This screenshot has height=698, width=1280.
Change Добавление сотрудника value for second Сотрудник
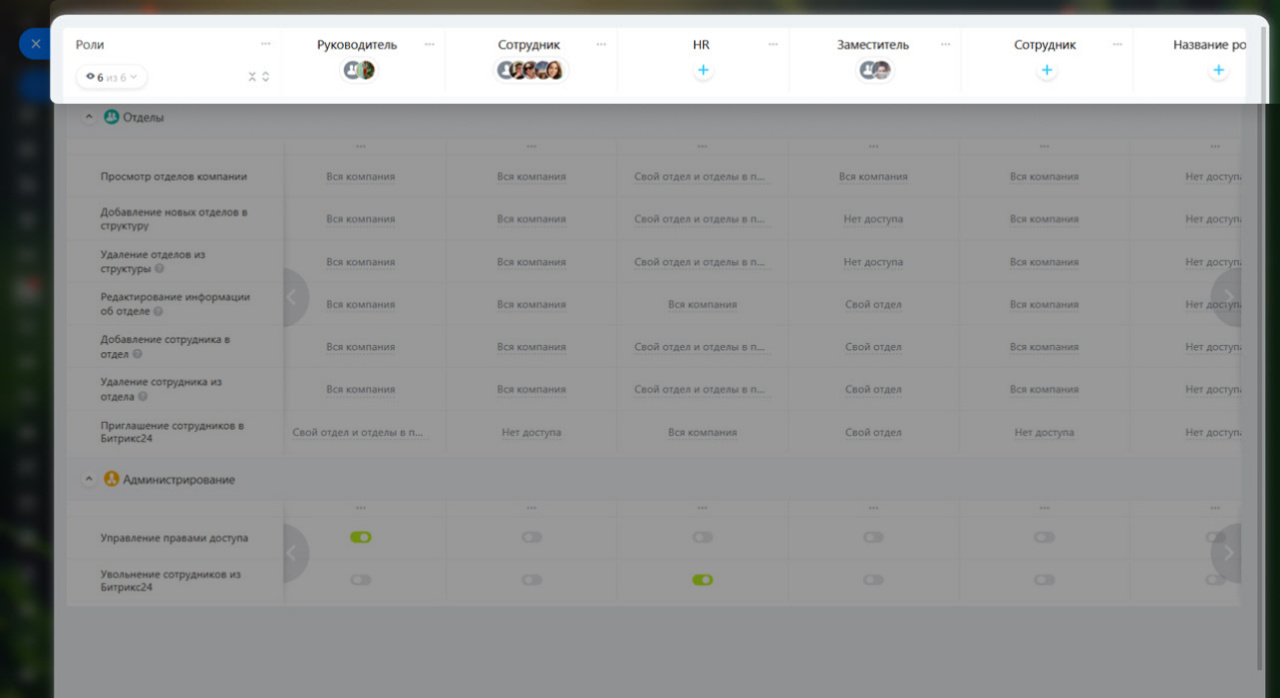click(1044, 347)
